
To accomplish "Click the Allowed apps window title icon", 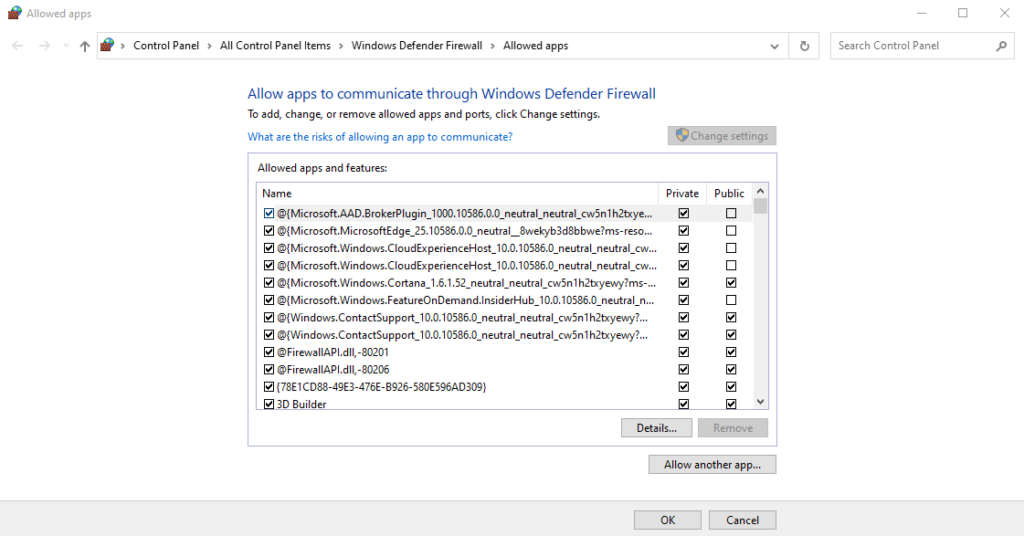I will coord(14,13).
